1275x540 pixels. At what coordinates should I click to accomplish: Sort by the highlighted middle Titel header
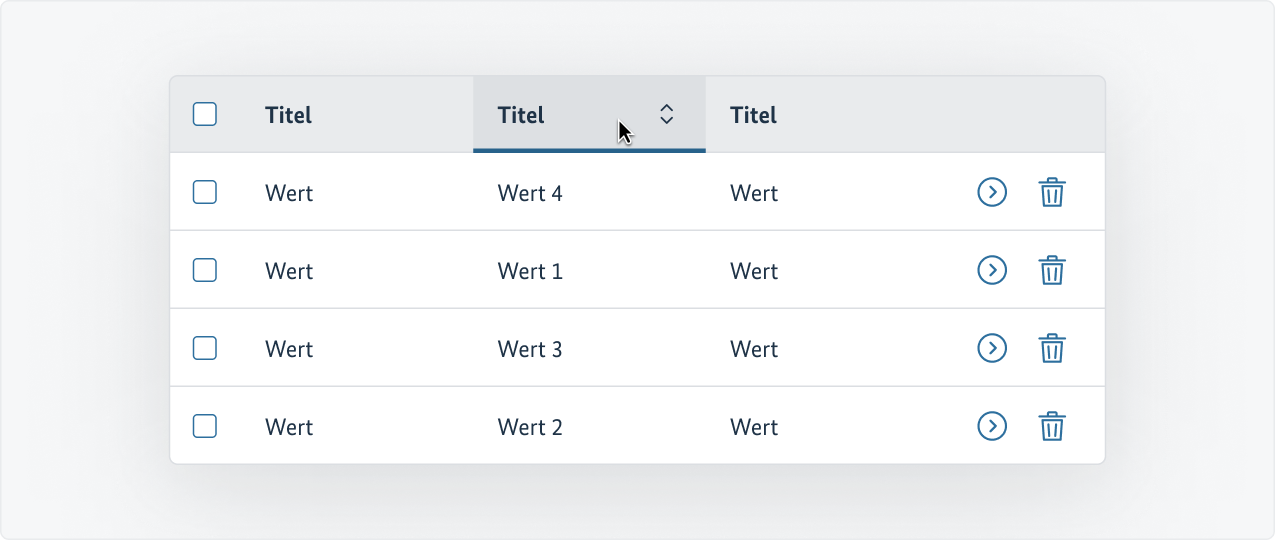tap(522, 115)
